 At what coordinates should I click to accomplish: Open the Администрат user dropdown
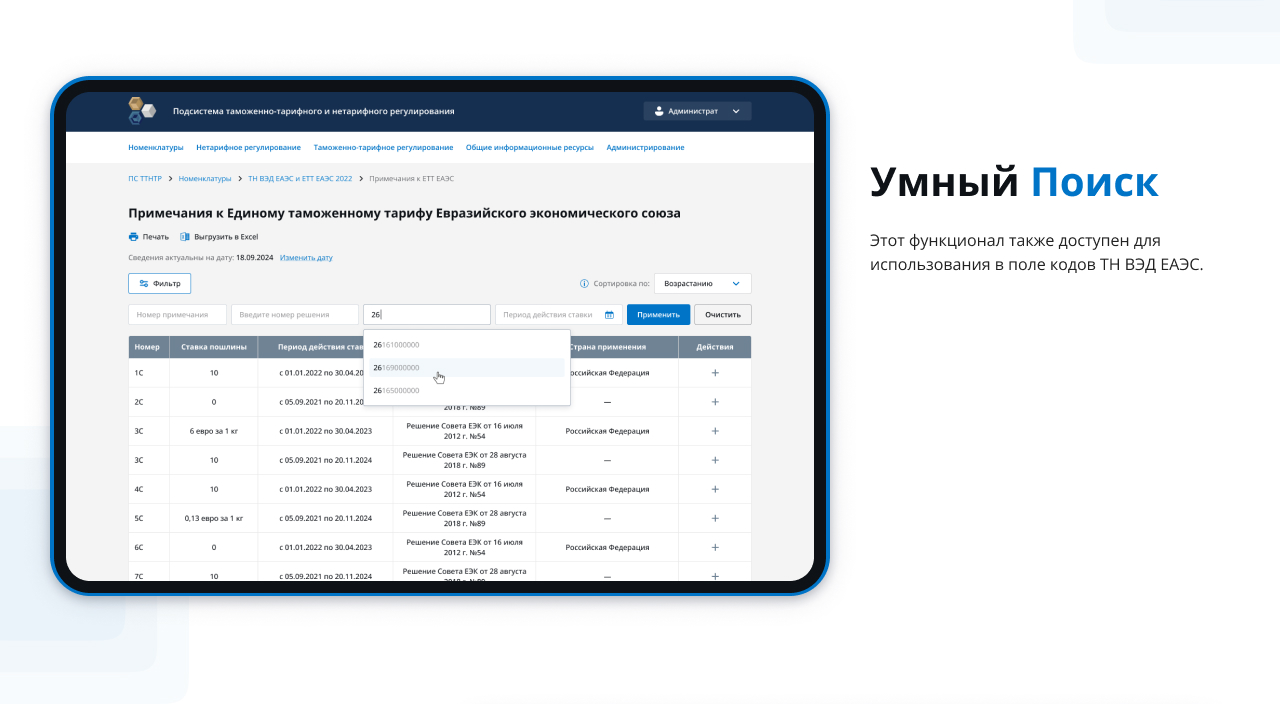tap(697, 111)
